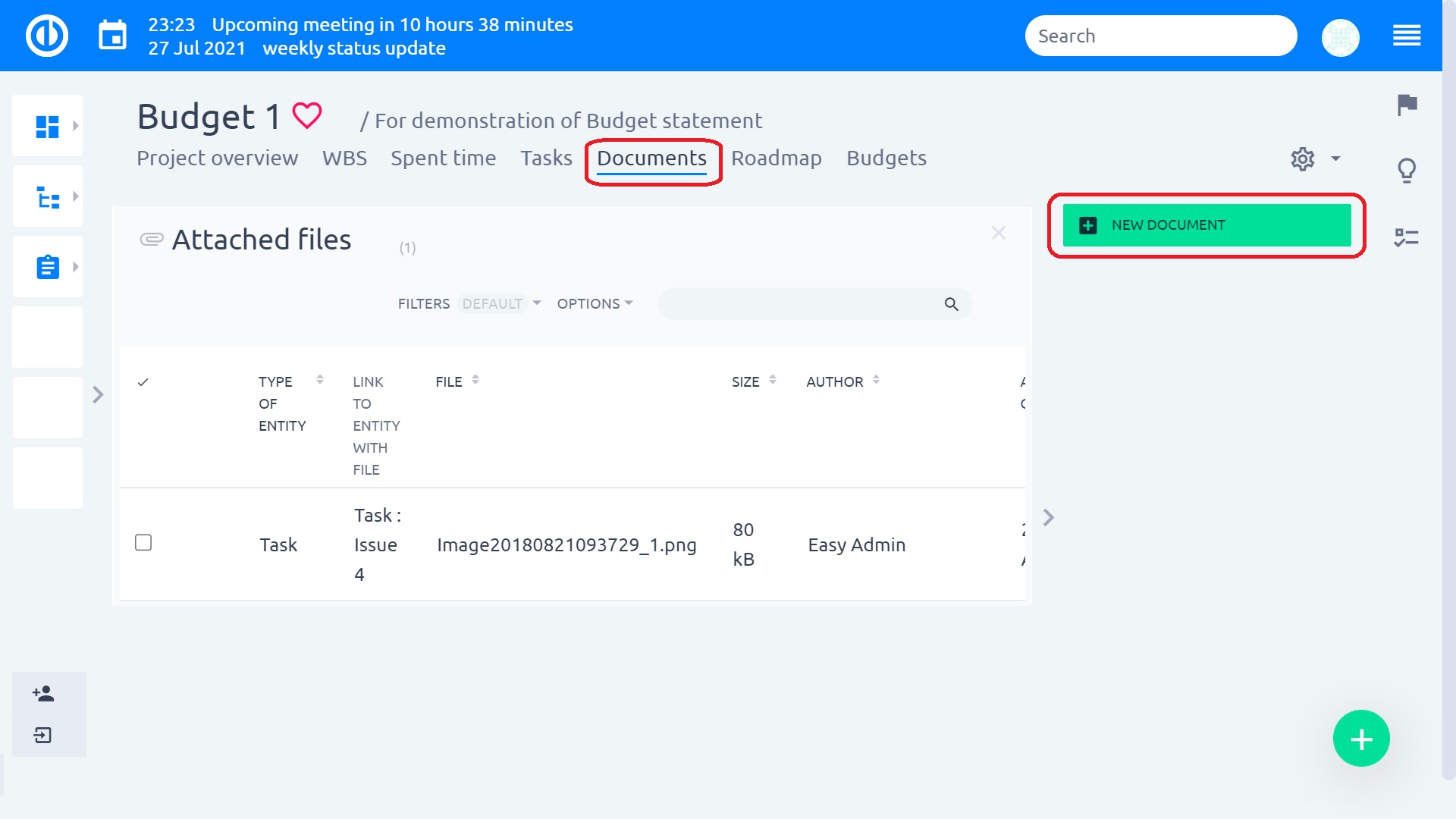Tick the checkbox for Image20180821093729_1.png row
Image resolution: width=1456 pixels, height=819 pixels.
tap(143, 542)
